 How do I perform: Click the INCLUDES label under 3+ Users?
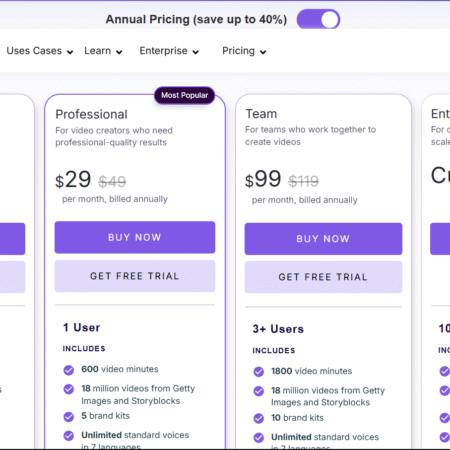(274, 351)
